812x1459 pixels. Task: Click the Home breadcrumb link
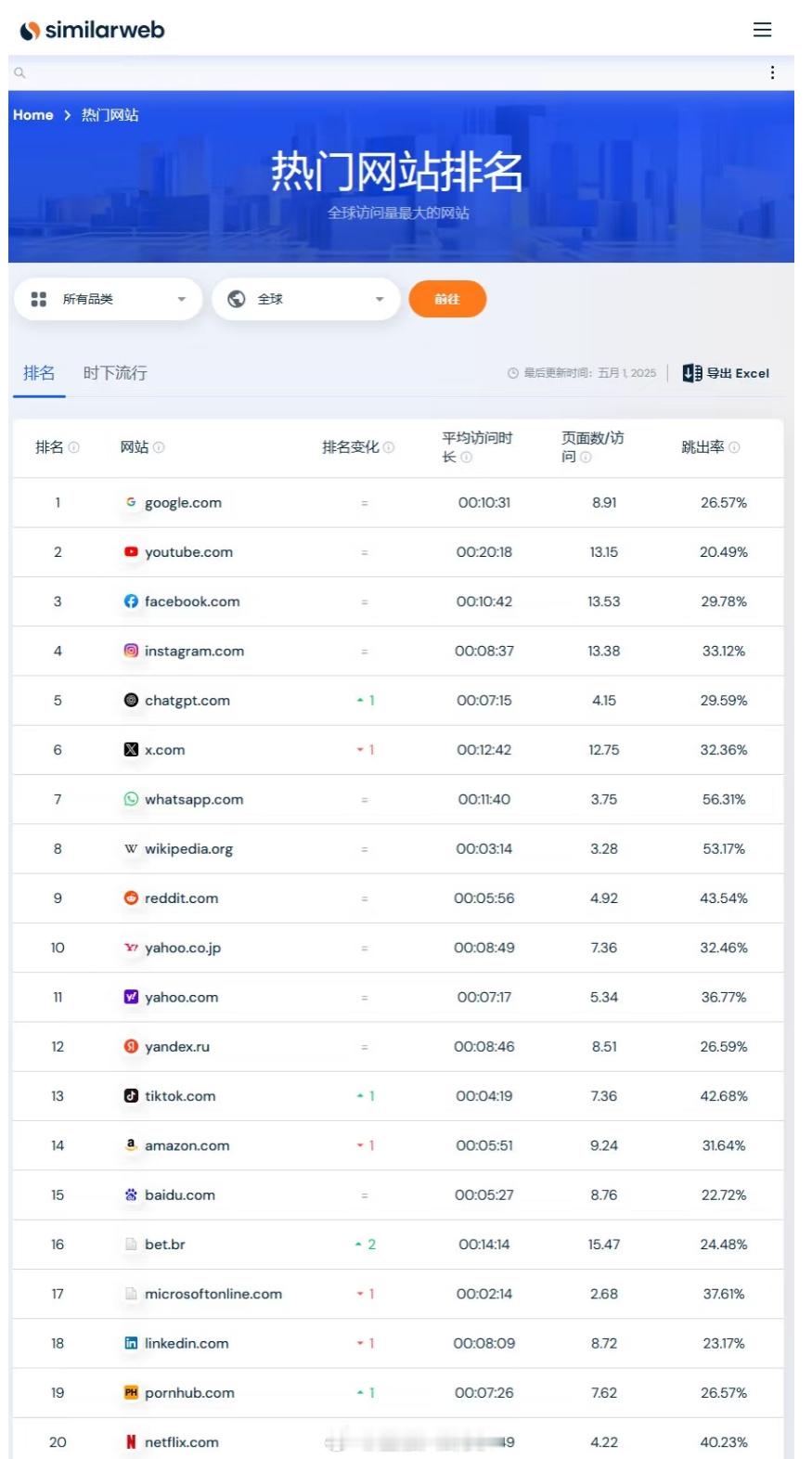click(33, 115)
